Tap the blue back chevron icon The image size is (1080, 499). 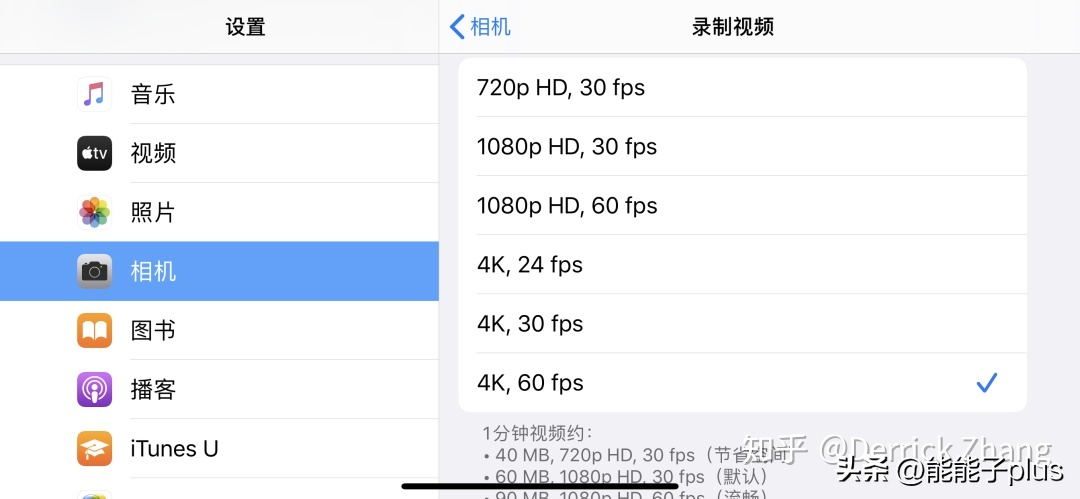tap(457, 27)
